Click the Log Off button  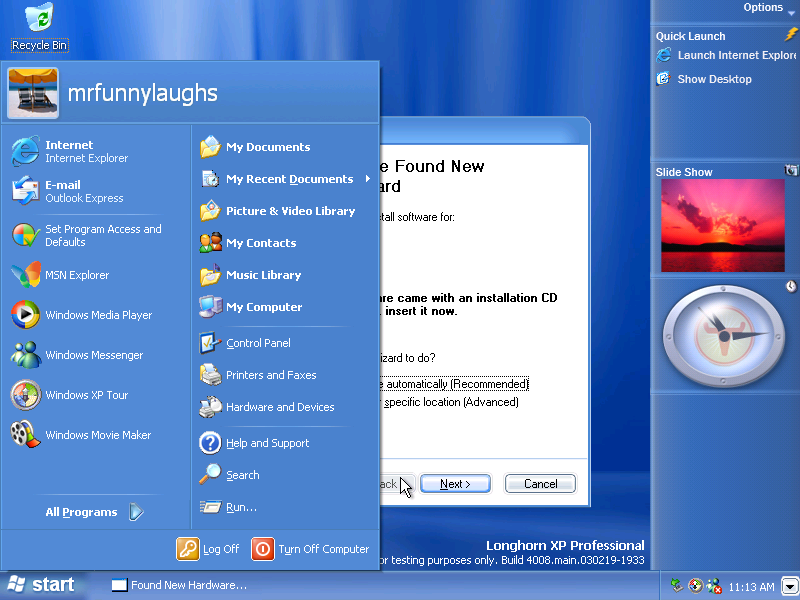coord(209,549)
